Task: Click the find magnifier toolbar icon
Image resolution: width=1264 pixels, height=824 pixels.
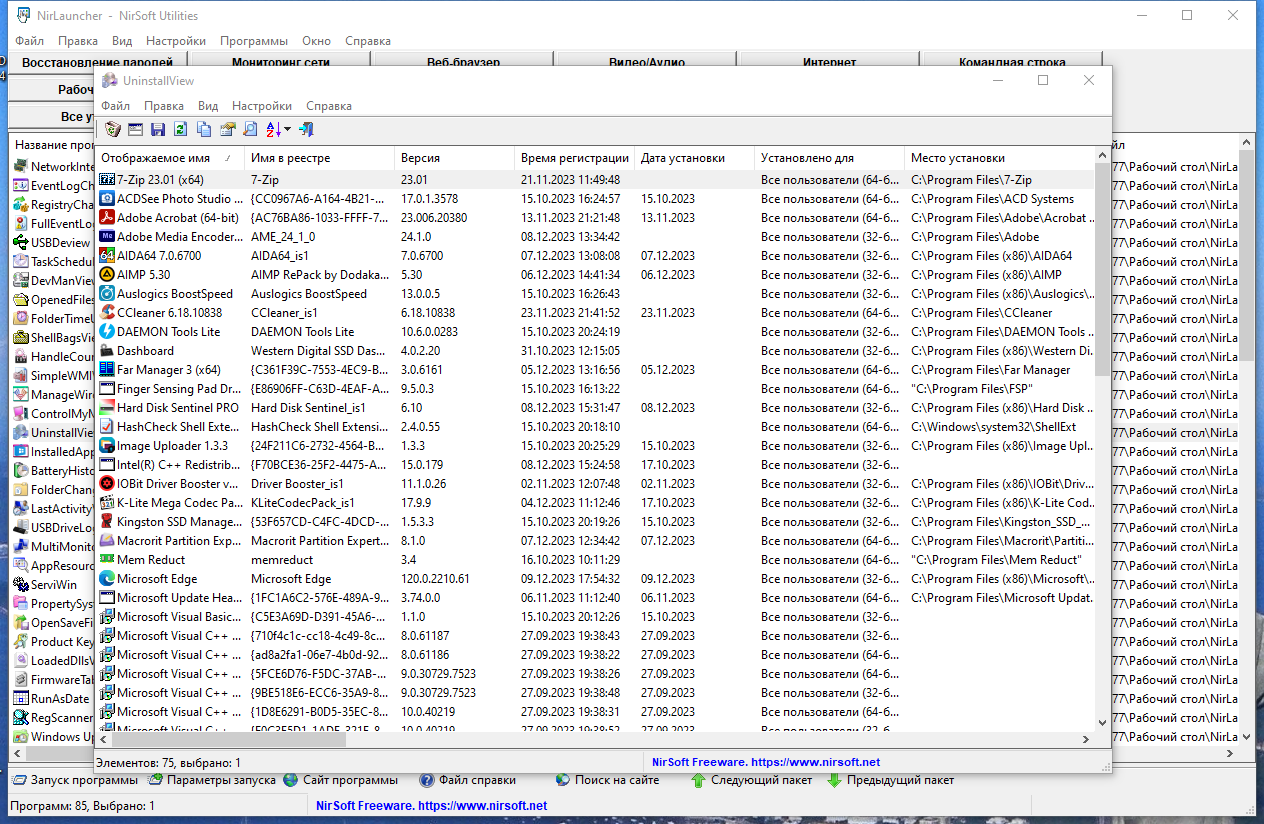Action: click(250, 129)
